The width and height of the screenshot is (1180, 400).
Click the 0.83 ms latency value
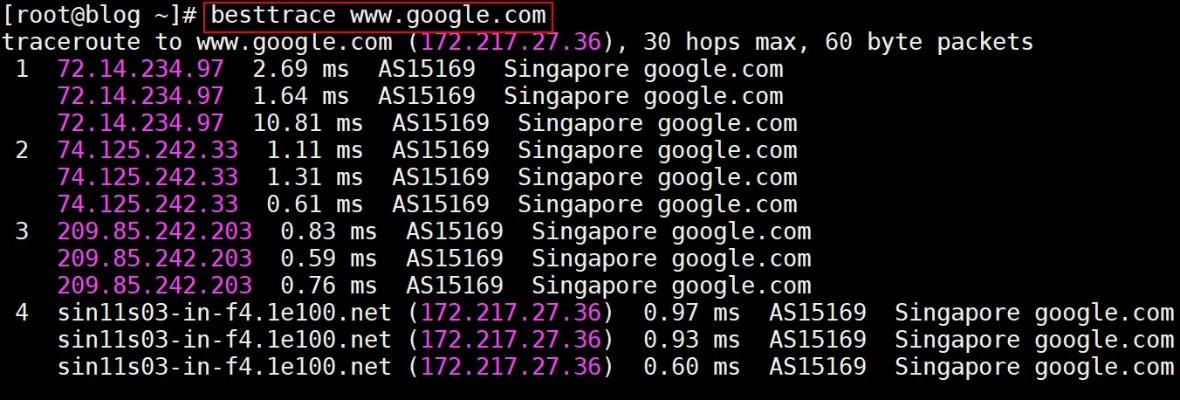329,232
